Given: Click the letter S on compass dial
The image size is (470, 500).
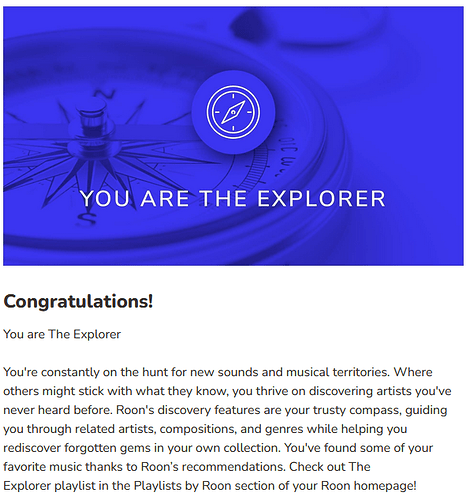Looking at the screenshot, I should click(86, 220).
